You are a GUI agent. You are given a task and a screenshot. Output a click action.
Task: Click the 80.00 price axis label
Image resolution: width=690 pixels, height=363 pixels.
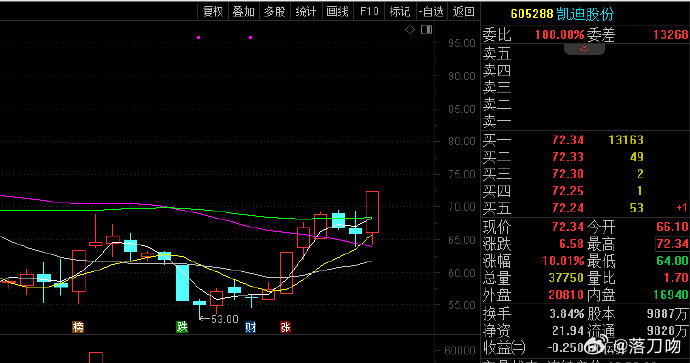[x=462, y=141]
